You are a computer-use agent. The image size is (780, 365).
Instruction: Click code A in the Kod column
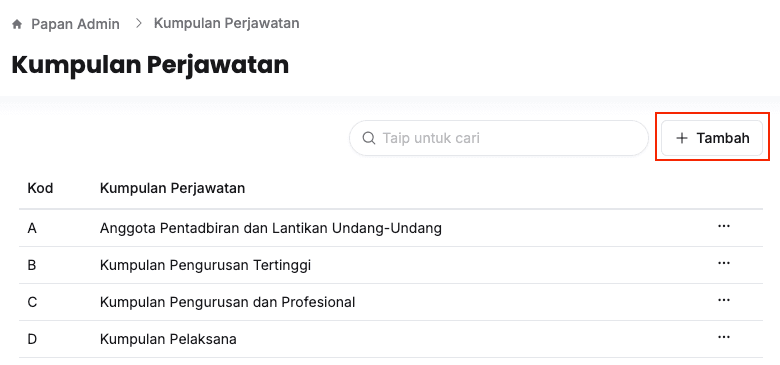click(x=32, y=228)
